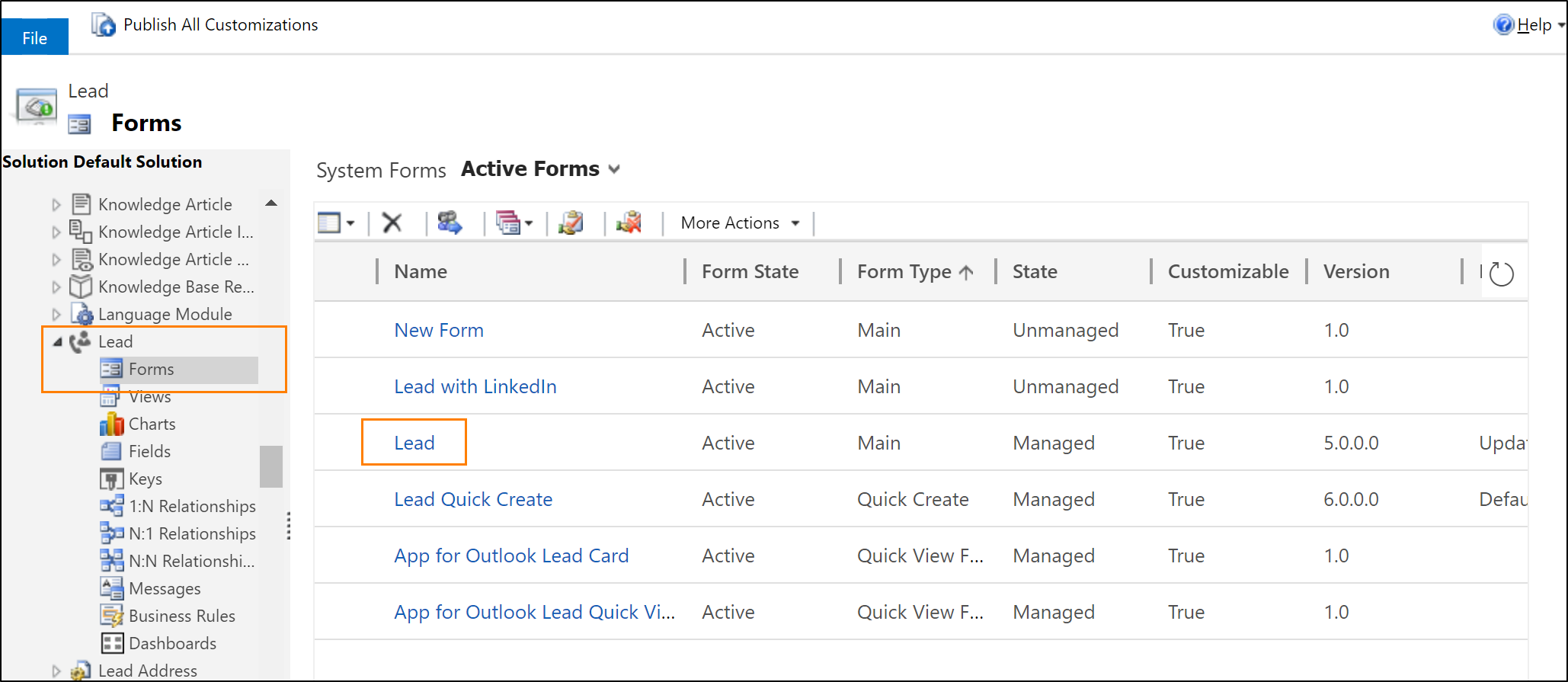Click the N:N Relationships icon
The image size is (1568, 682).
tap(112, 562)
